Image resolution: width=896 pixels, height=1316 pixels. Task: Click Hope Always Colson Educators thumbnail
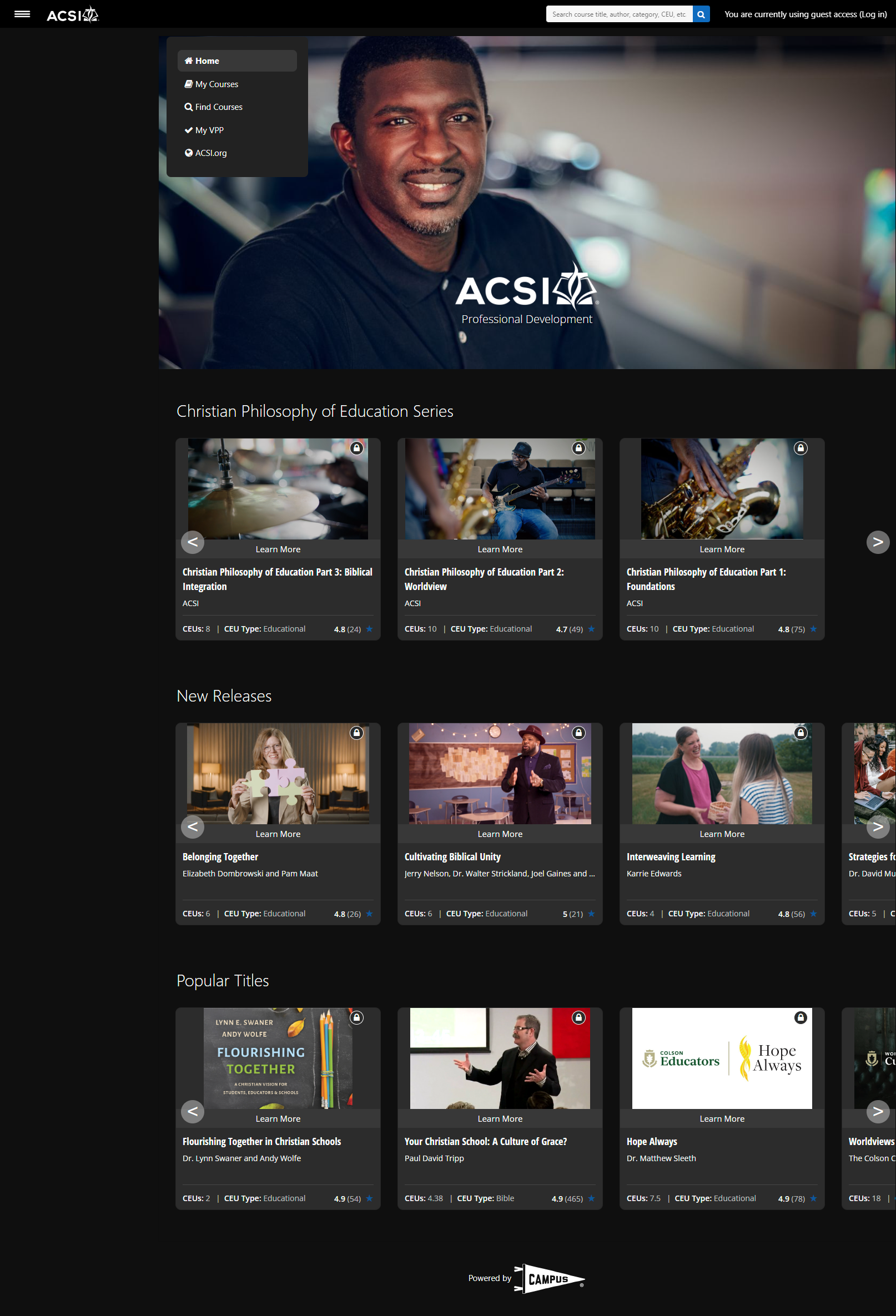tap(722, 1058)
